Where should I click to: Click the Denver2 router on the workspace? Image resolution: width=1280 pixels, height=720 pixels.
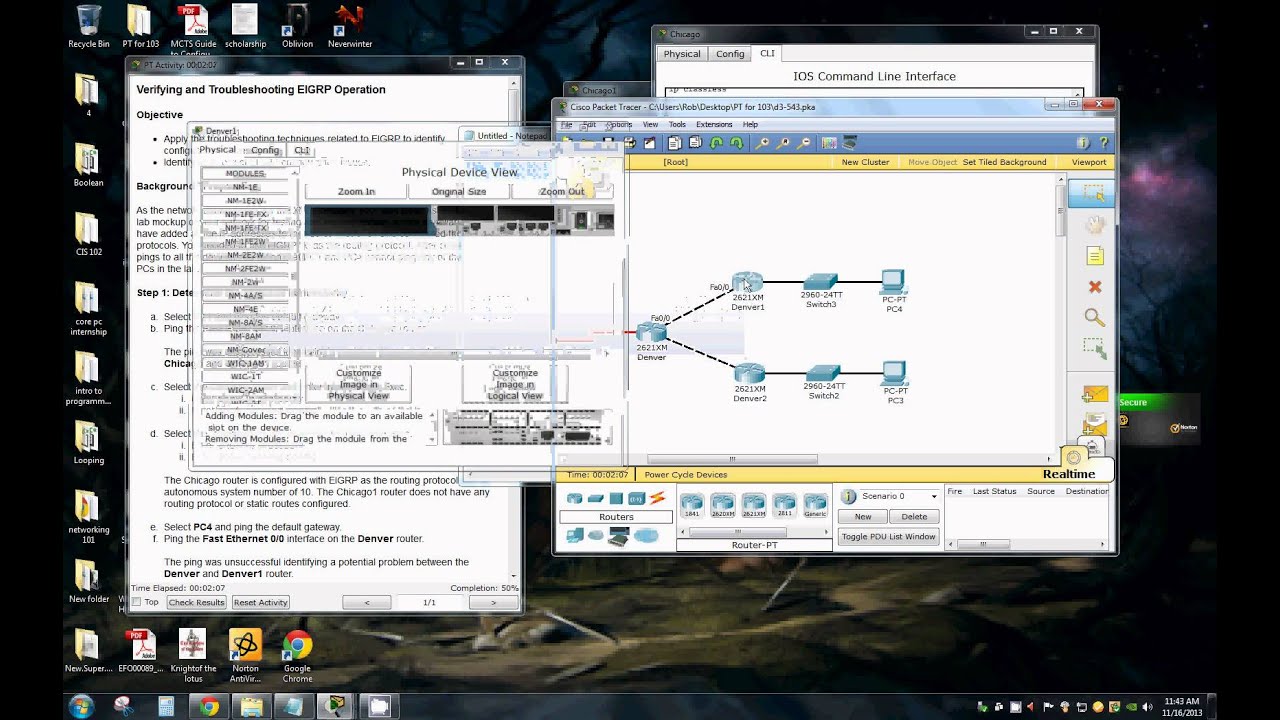pos(749,373)
